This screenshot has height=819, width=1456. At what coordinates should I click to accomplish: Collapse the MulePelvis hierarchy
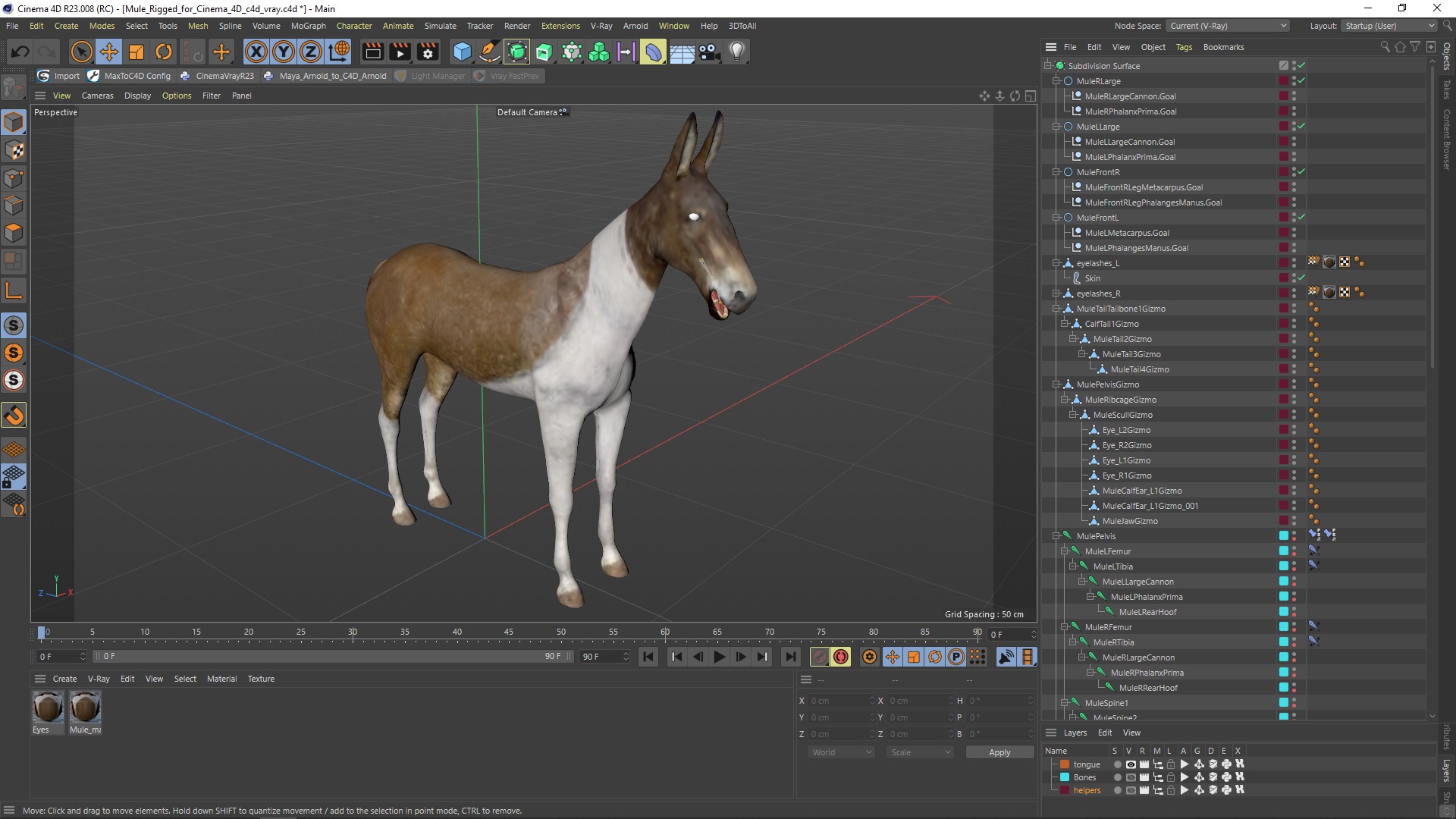click(x=1056, y=536)
